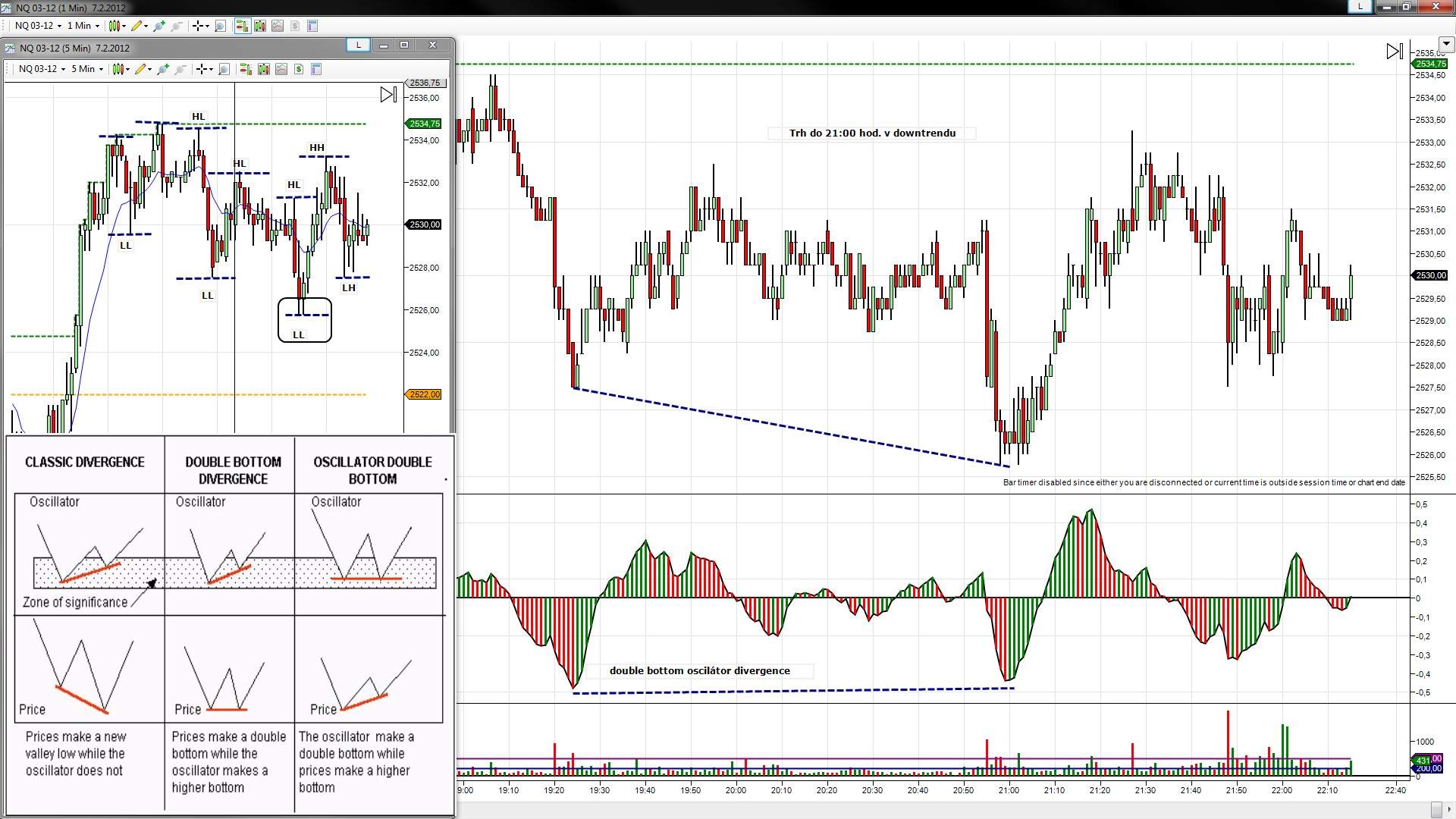The height and width of the screenshot is (819, 1456).
Task: Jump to the latest bar arrow on the 5 Min chart
Action: click(x=388, y=95)
